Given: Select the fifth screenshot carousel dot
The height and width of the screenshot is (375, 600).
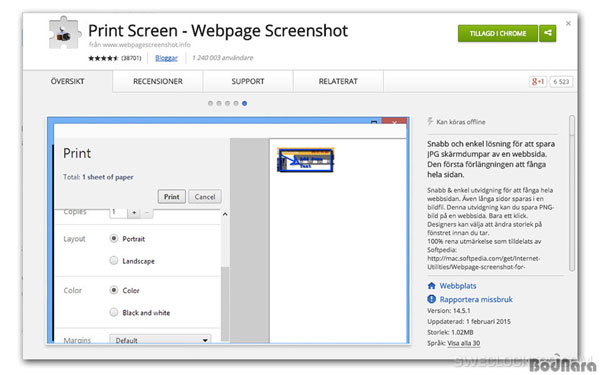Looking at the screenshot, I should point(245,103).
